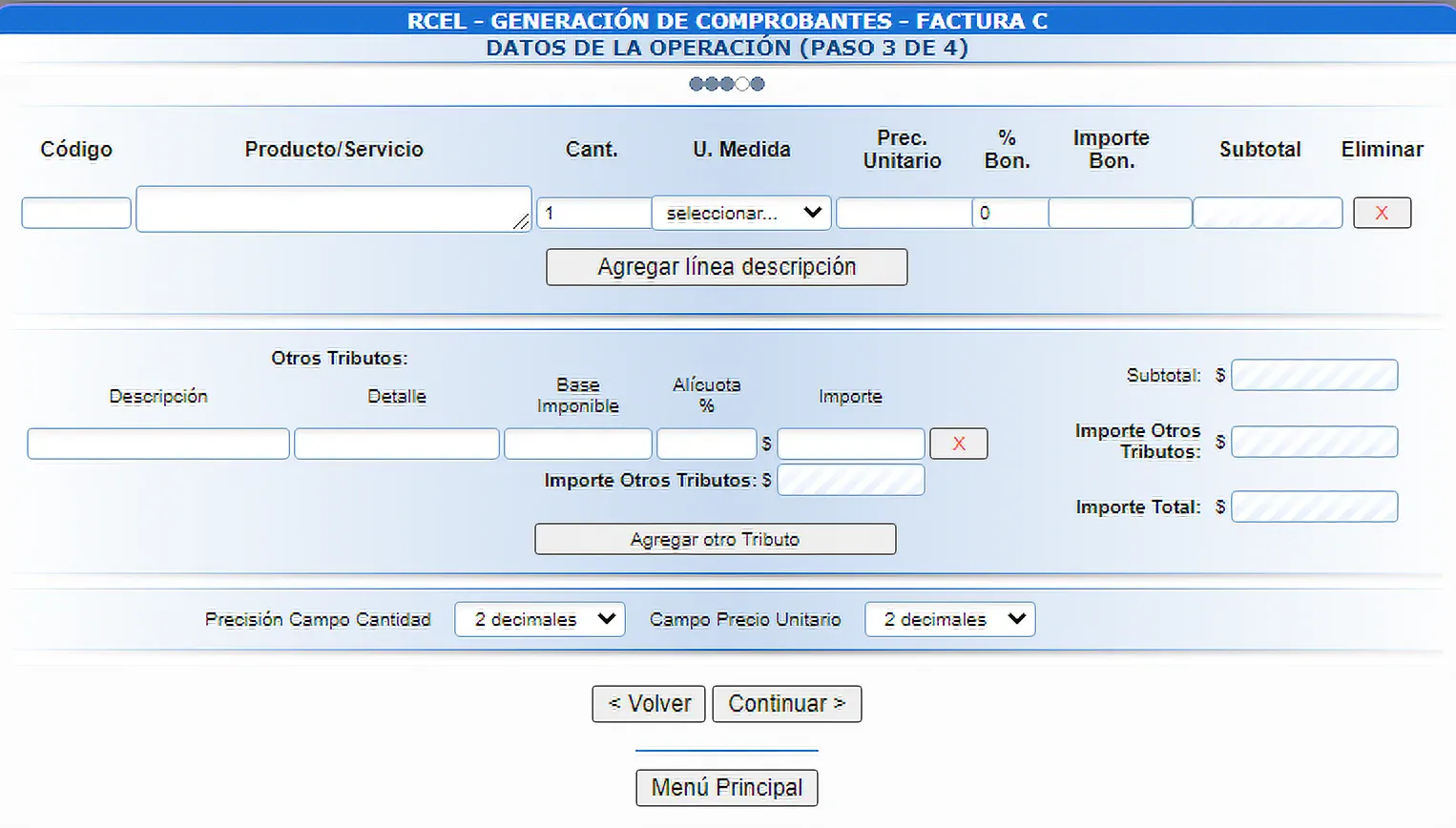This screenshot has width=1456, height=828.
Task: Click the red X in the product row
Action: pos(1381,213)
